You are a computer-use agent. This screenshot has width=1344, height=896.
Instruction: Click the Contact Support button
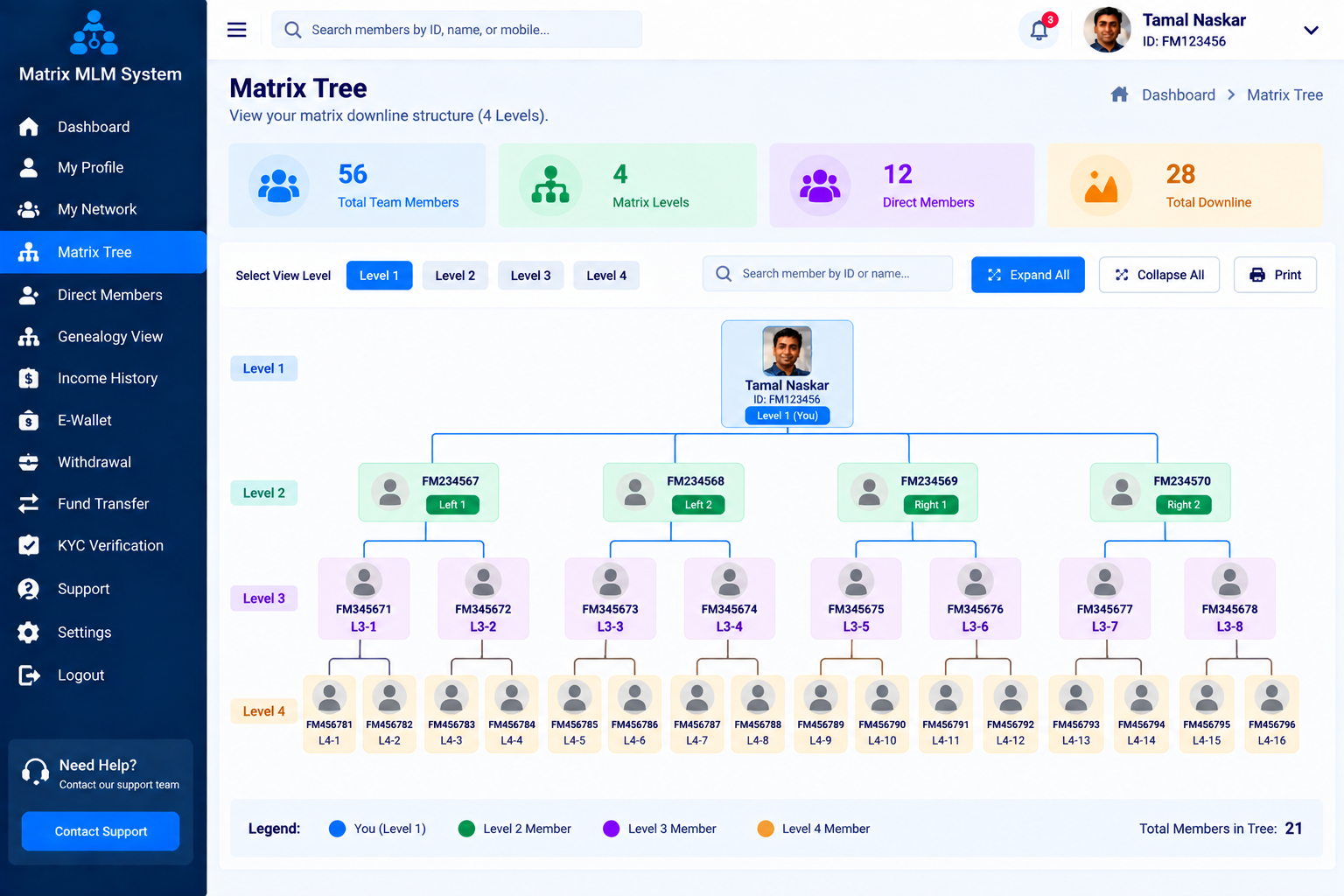pyautogui.click(x=101, y=831)
